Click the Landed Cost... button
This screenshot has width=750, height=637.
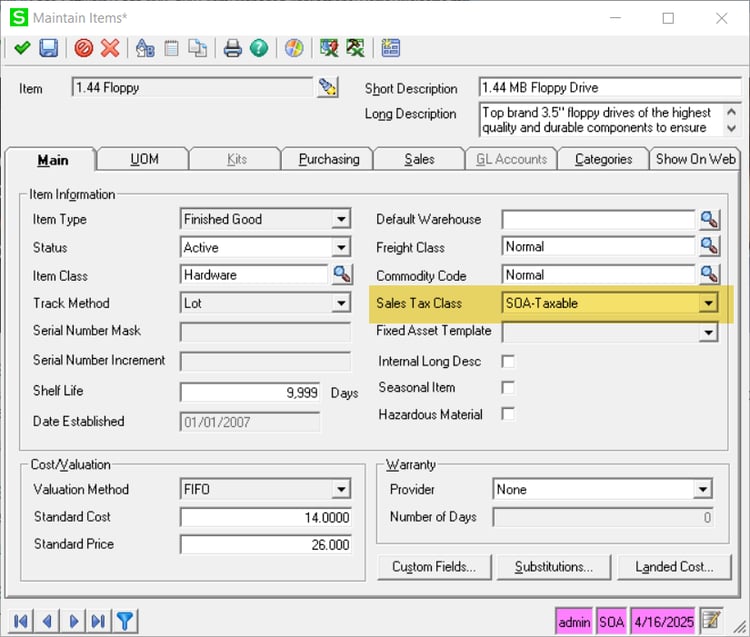click(x=674, y=566)
